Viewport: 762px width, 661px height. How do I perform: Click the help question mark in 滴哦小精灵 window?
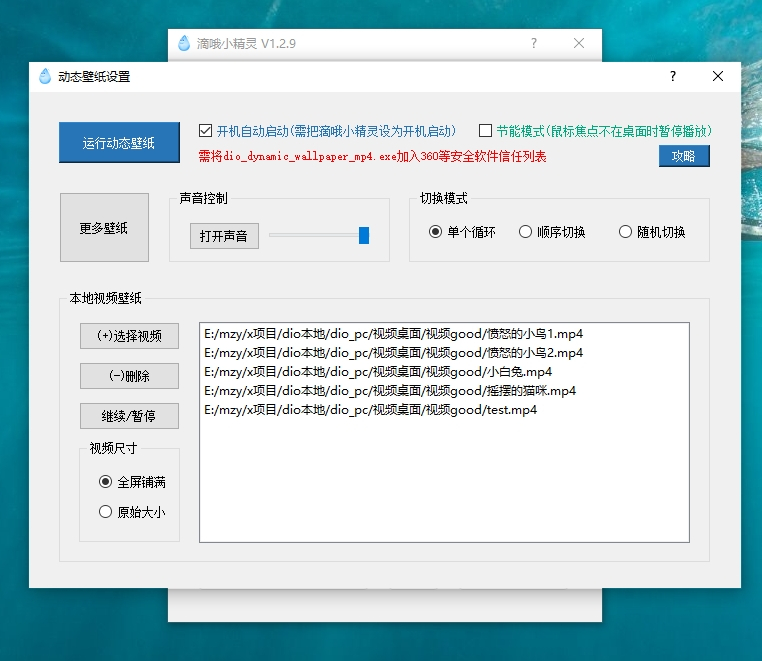pyautogui.click(x=534, y=43)
